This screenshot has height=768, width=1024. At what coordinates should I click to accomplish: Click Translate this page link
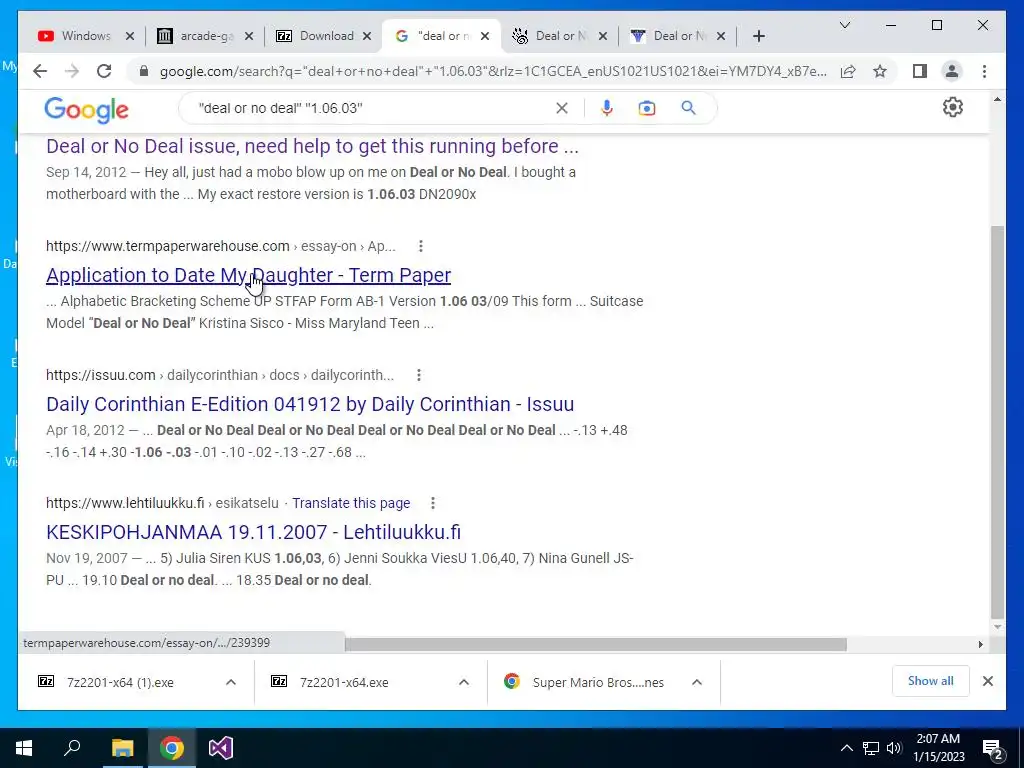351,503
